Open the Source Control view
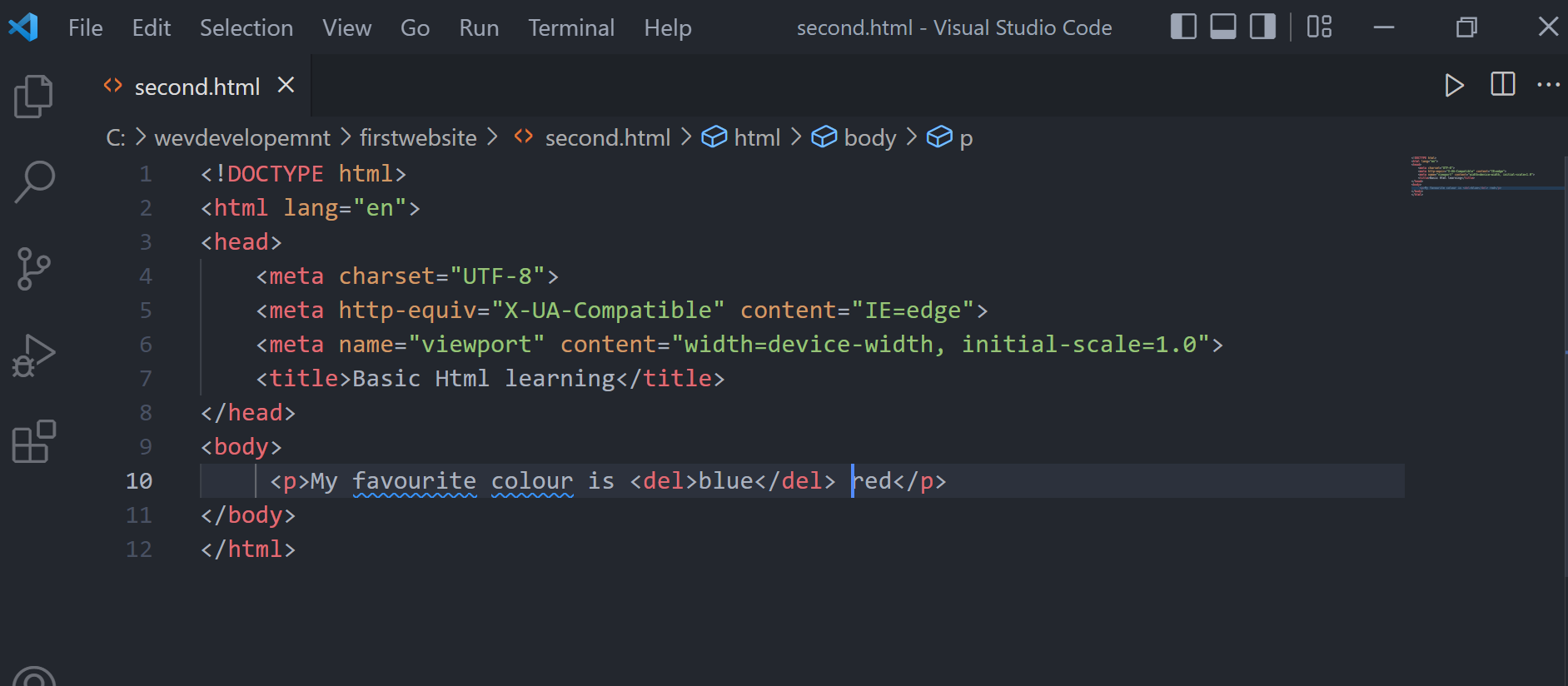 point(33,269)
